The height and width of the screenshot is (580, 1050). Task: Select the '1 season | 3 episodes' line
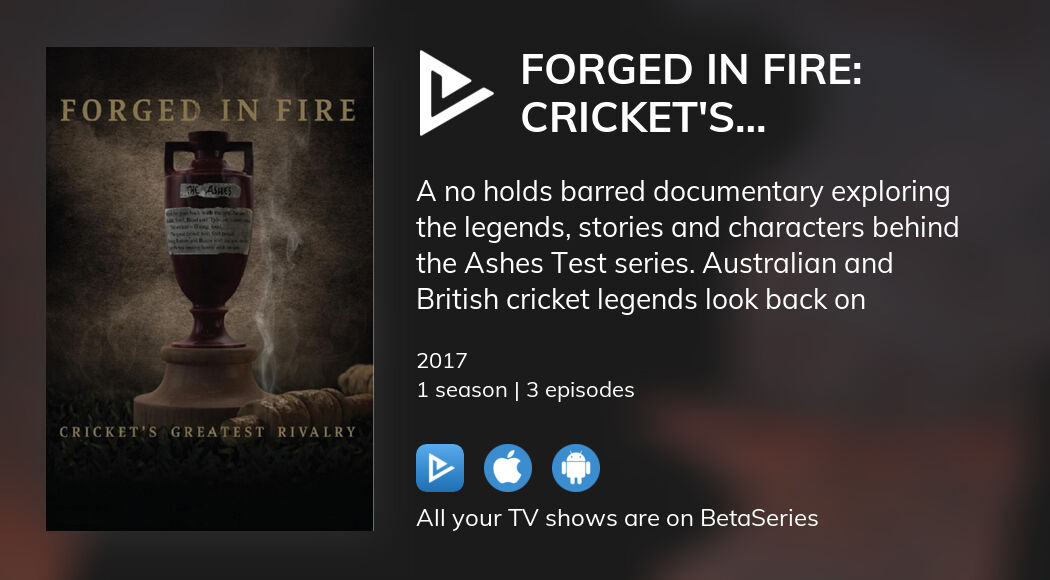525,390
